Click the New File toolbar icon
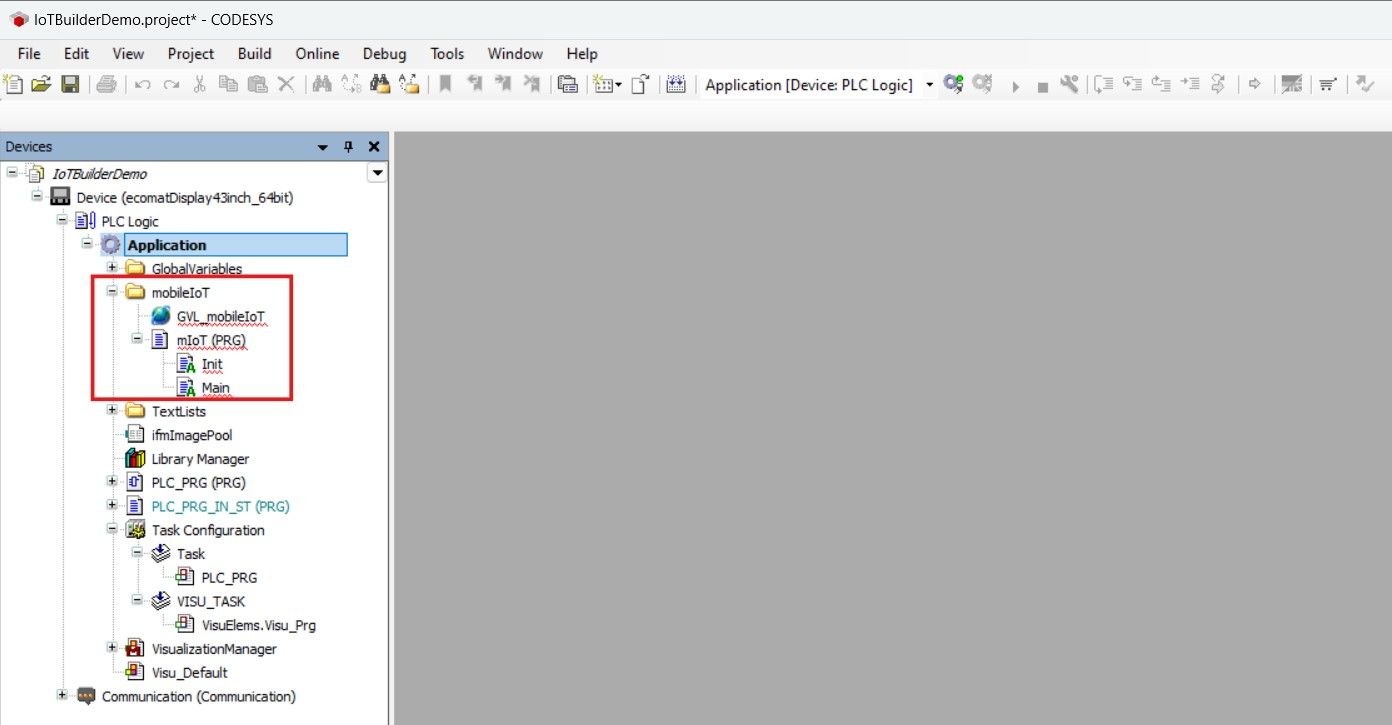 point(14,85)
